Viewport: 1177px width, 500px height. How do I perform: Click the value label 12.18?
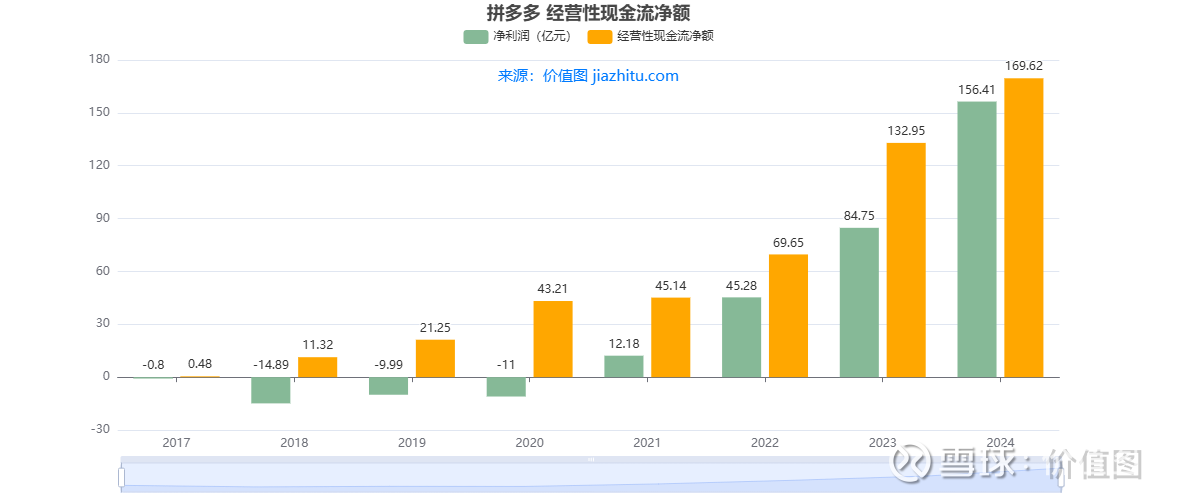624,344
